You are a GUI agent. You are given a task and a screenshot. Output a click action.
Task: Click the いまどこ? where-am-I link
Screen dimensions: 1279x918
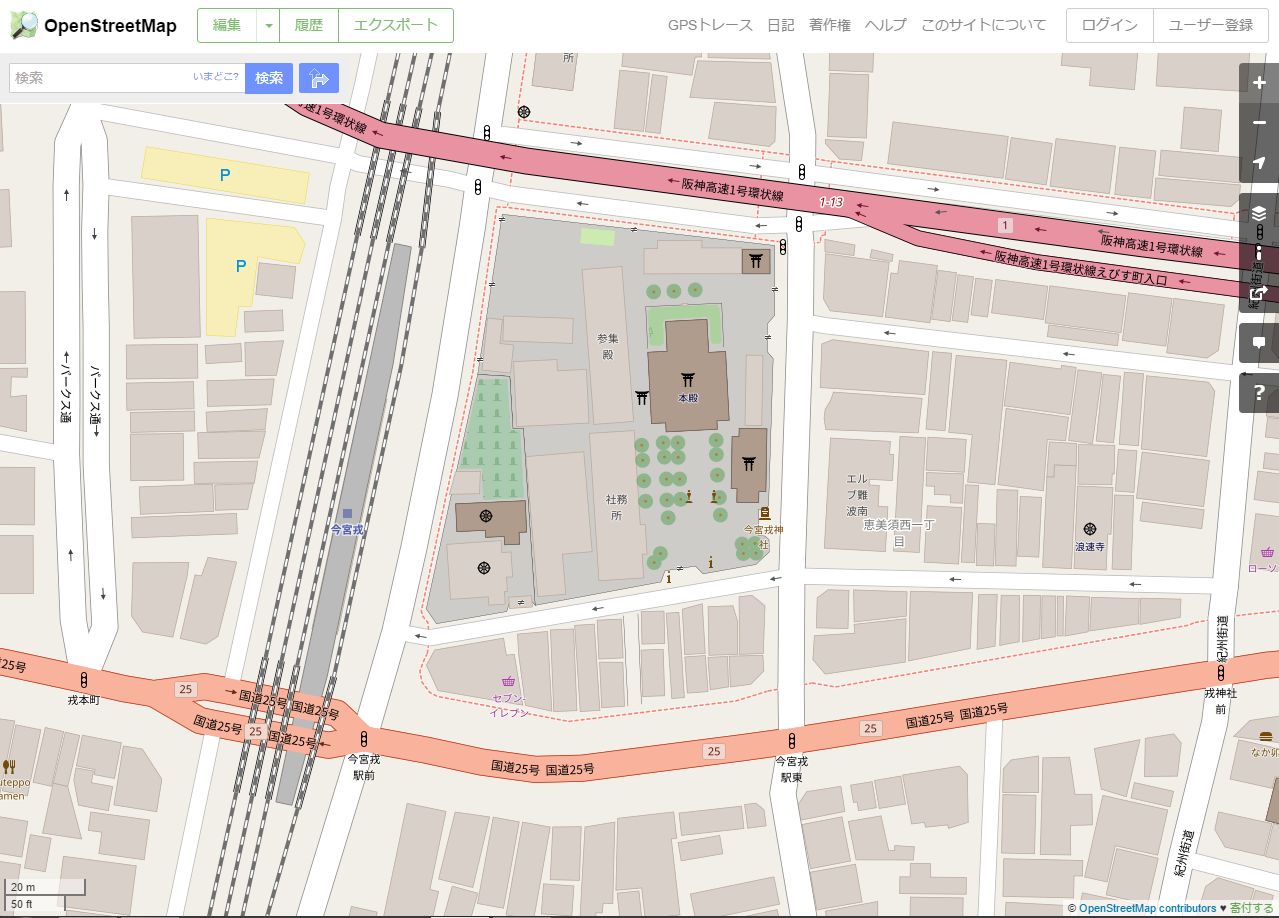[217, 76]
